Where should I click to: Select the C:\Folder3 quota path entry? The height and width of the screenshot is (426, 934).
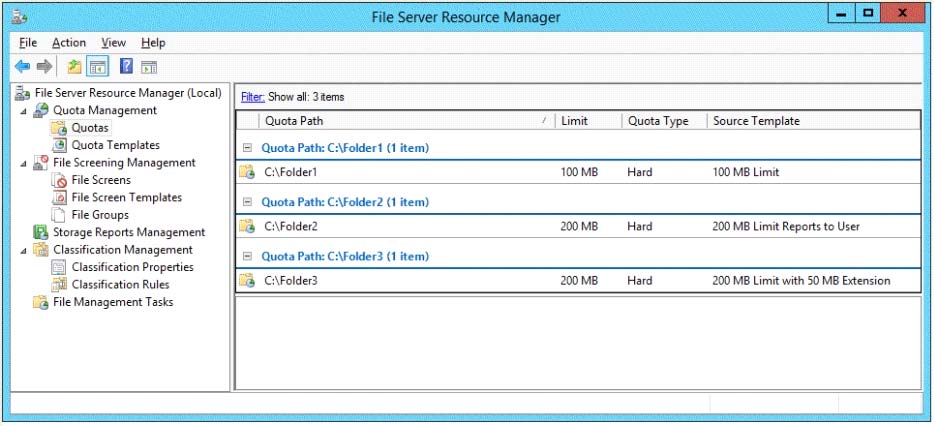pos(291,281)
